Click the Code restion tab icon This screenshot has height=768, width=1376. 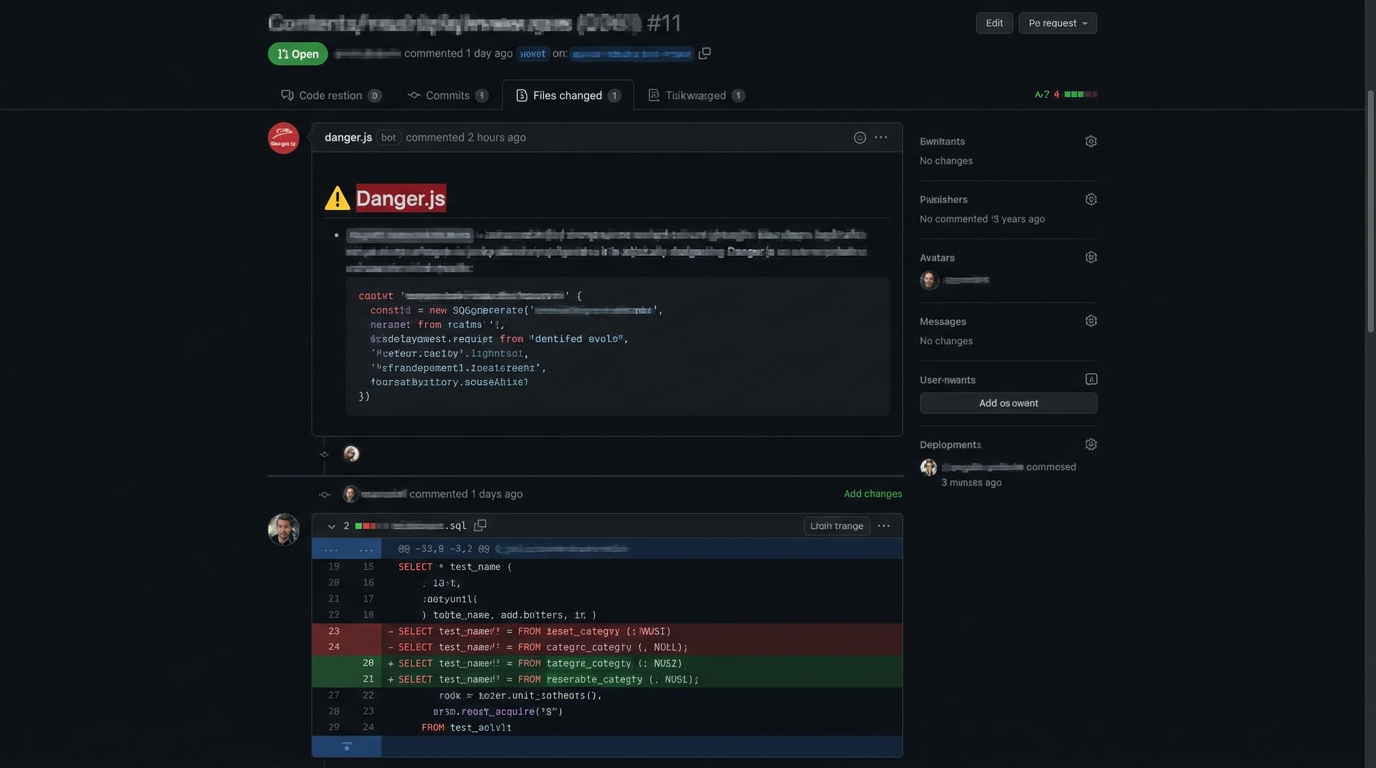tap(287, 95)
